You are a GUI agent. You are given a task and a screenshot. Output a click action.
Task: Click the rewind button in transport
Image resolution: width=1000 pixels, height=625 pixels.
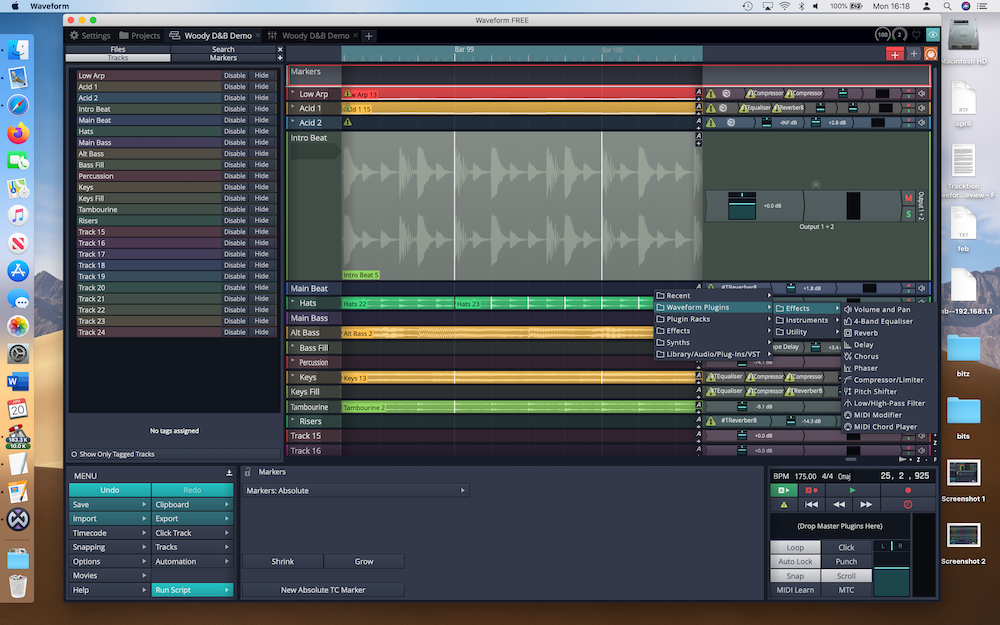839,504
